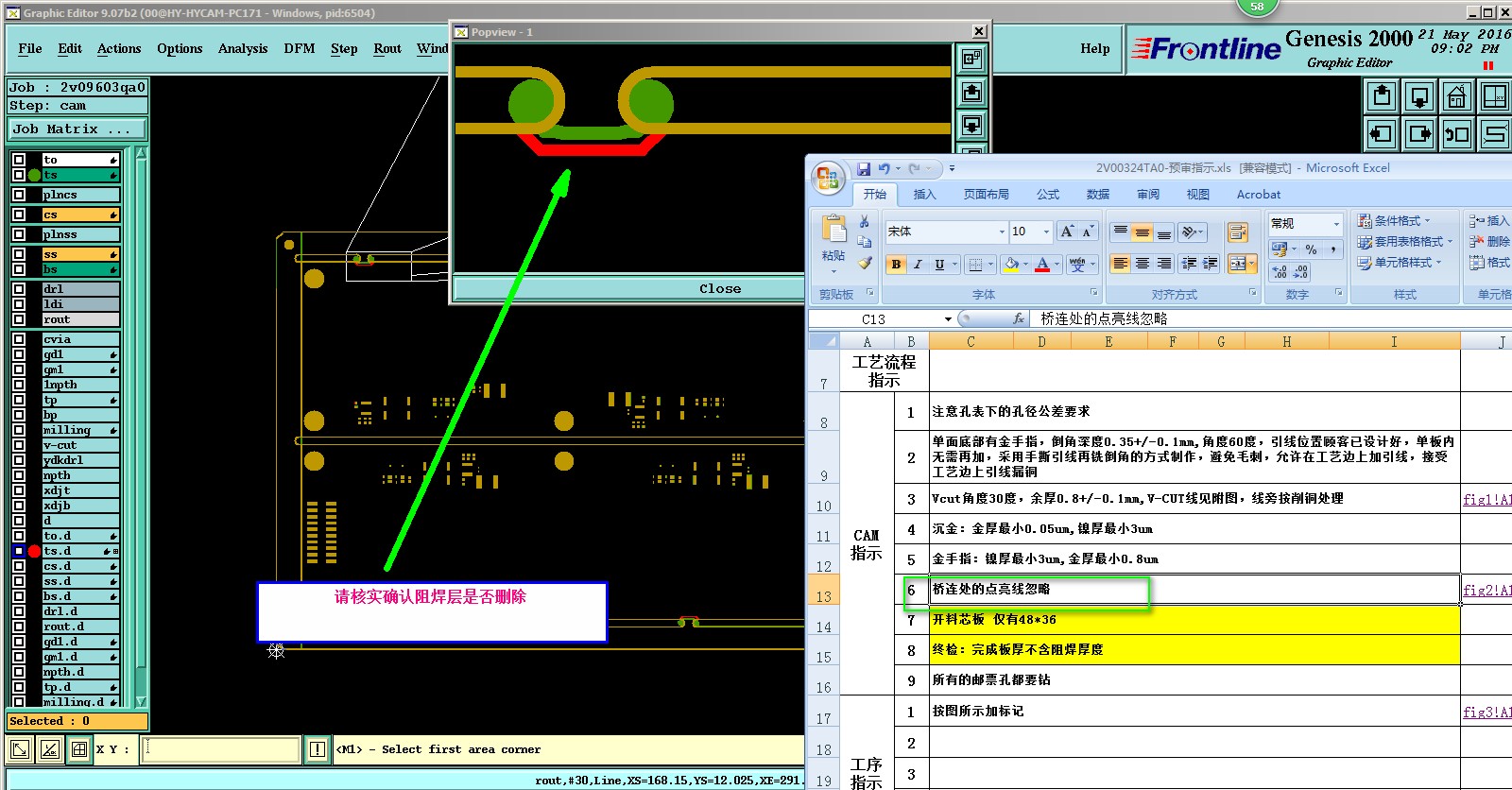Click the upward arrow icon in Popview toolbar
The height and width of the screenshot is (790, 1512).
[971, 92]
